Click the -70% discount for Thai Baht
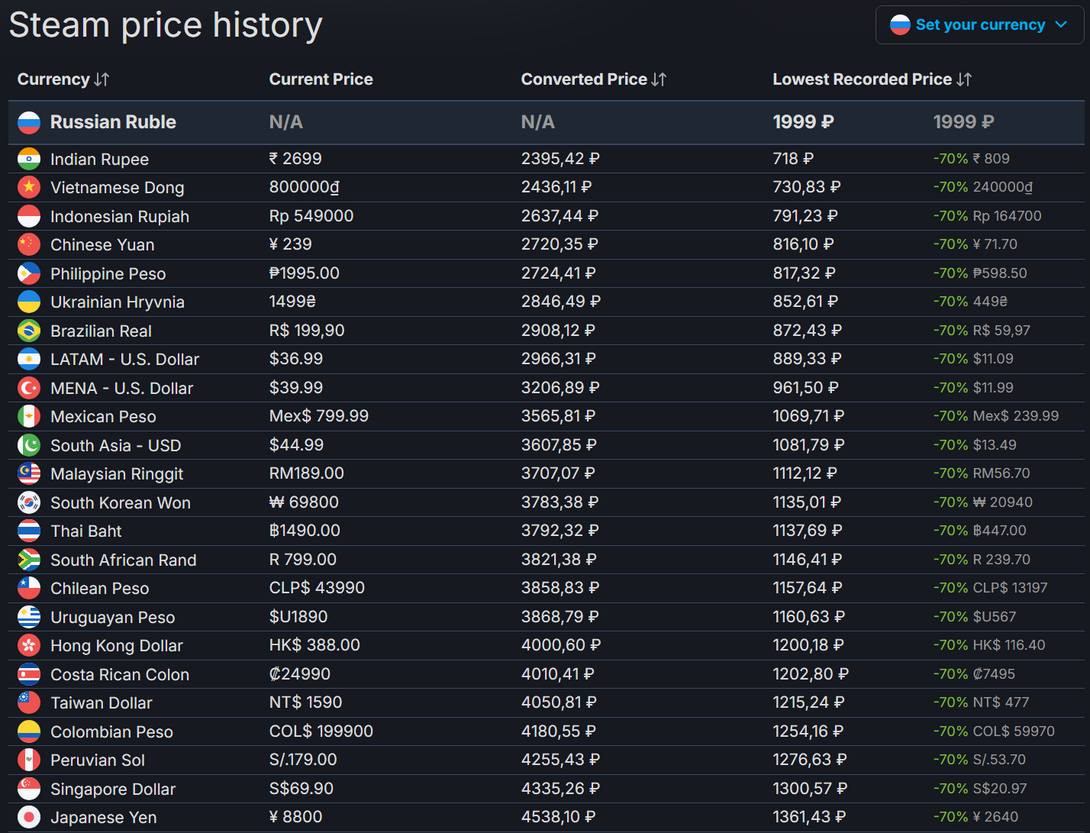The height and width of the screenshot is (833, 1090). 950,531
